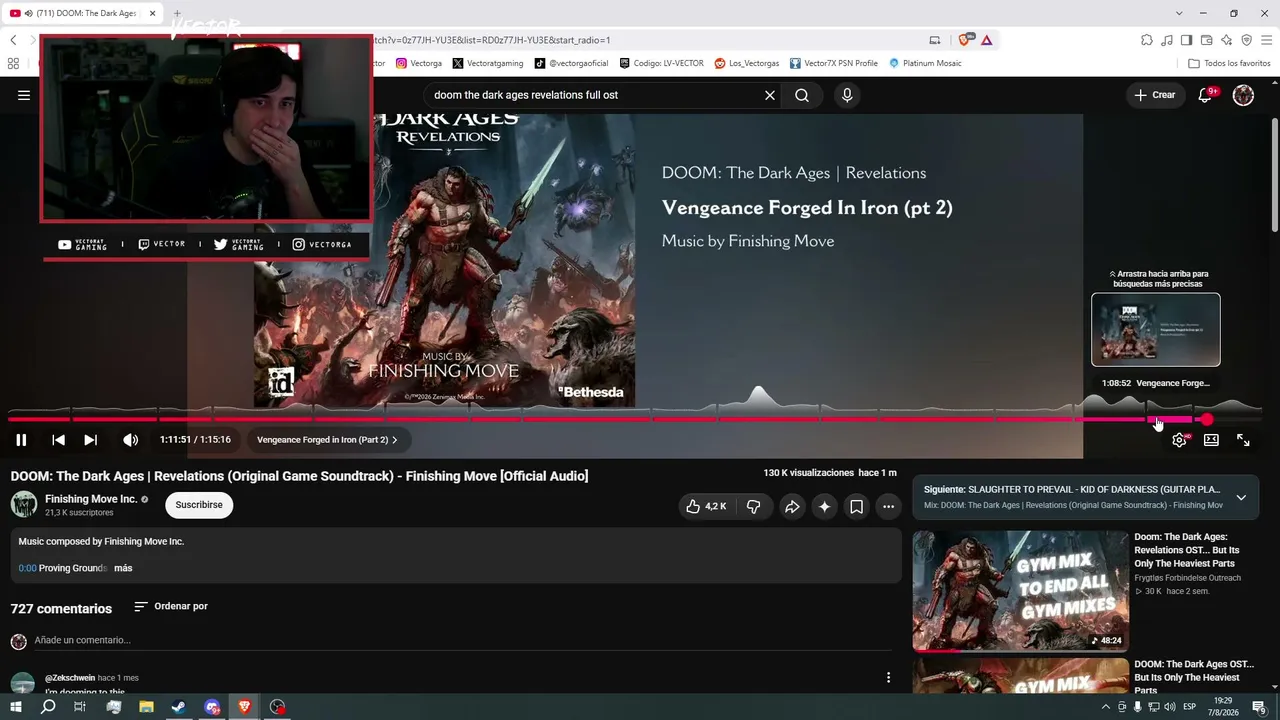
Task: Open the YouTube account avatar menu
Action: tap(1243, 95)
